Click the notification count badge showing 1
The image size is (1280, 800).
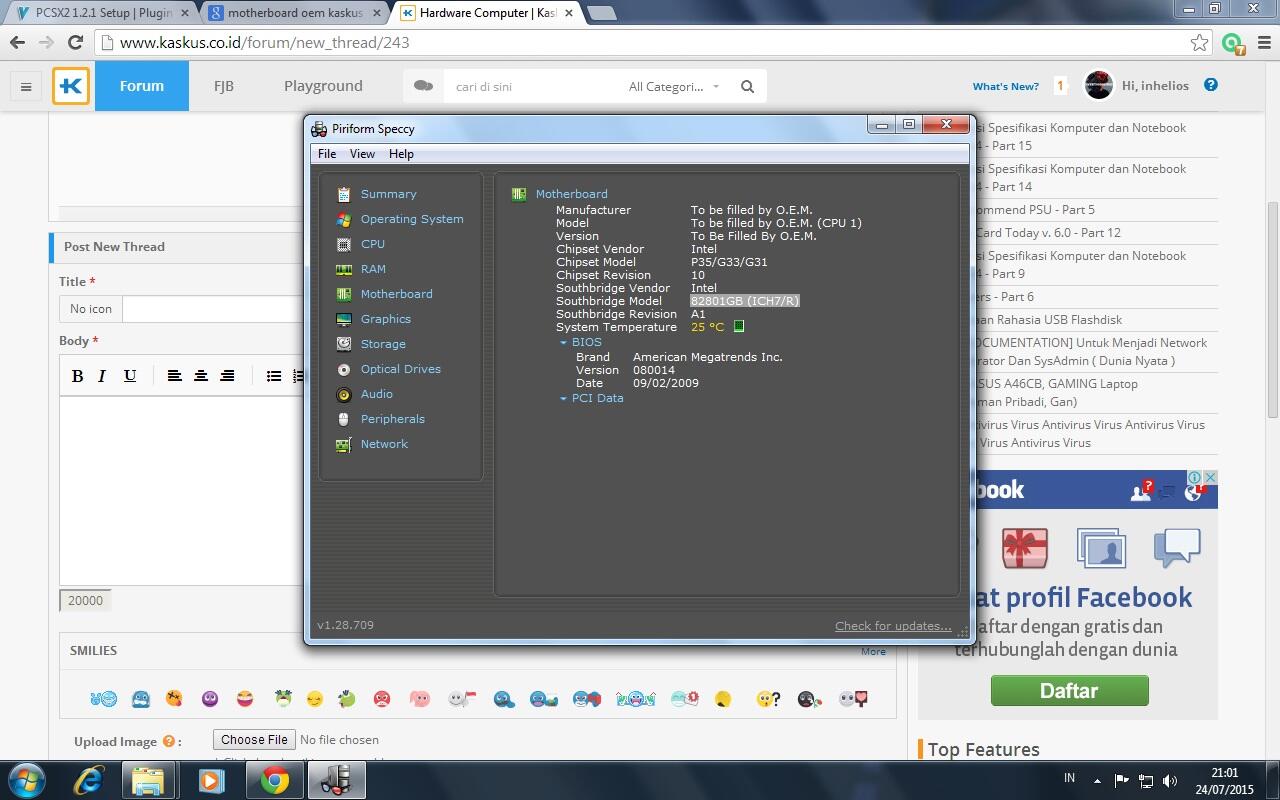click(1060, 86)
